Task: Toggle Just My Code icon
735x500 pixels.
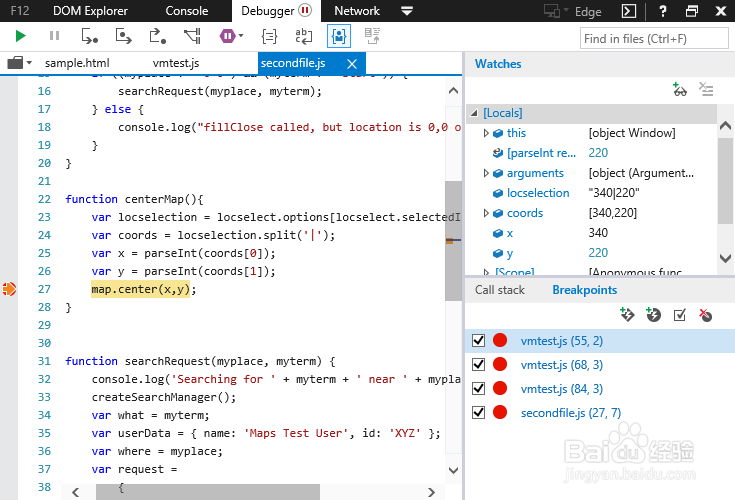Action: (x=338, y=36)
